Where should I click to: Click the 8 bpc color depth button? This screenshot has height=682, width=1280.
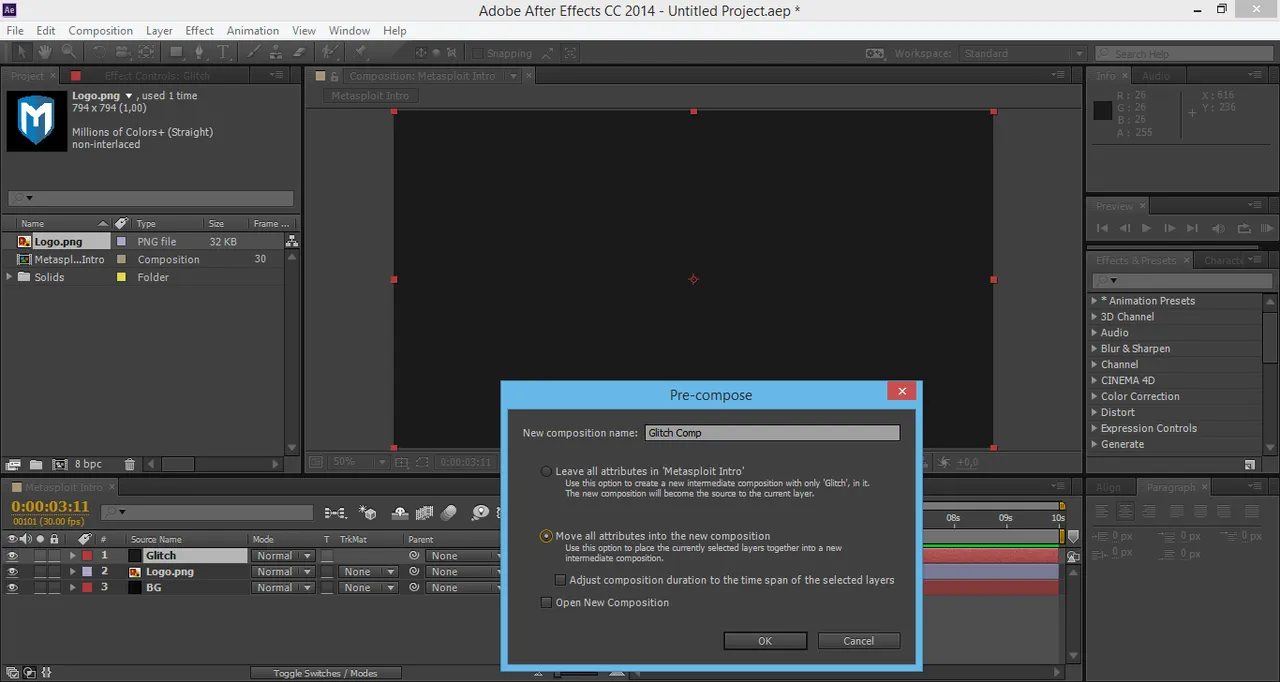click(x=88, y=464)
